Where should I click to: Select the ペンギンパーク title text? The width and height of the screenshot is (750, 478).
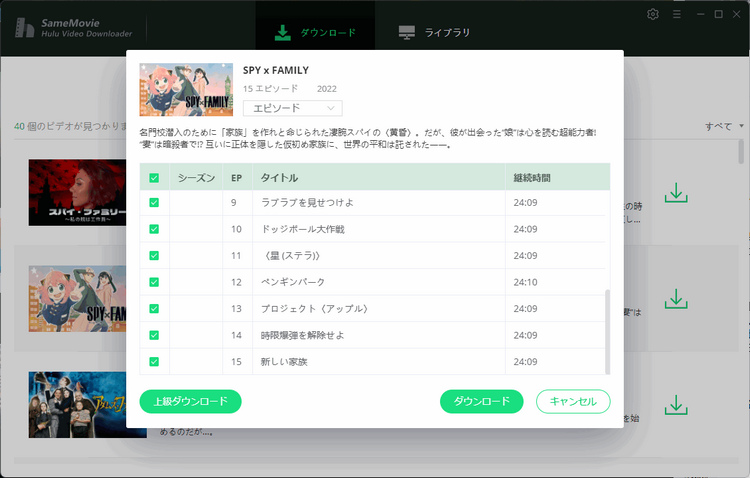point(293,282)
